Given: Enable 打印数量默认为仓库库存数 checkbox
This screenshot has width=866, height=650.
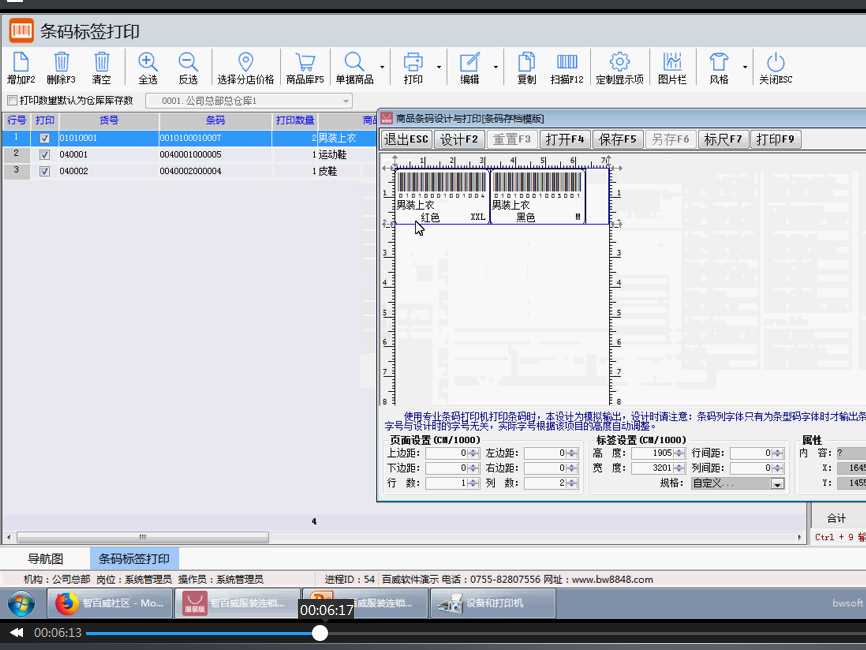Looking at the screenshot, I should 12,101.
